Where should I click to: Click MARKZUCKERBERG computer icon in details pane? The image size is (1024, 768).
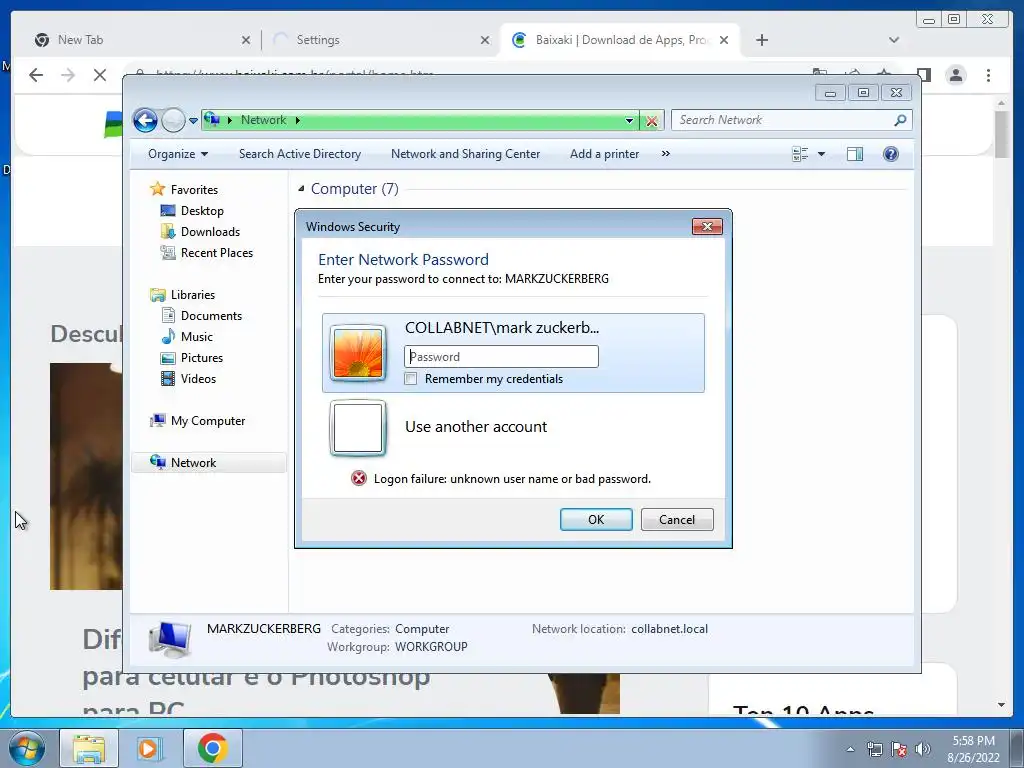170,638
